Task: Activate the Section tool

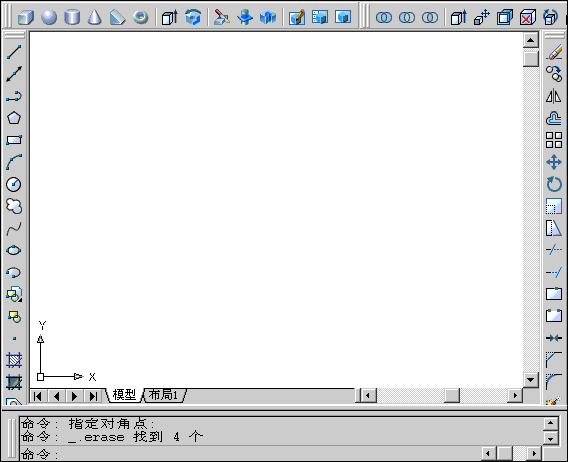Action: pyautogui.click(x=245, y=17)
